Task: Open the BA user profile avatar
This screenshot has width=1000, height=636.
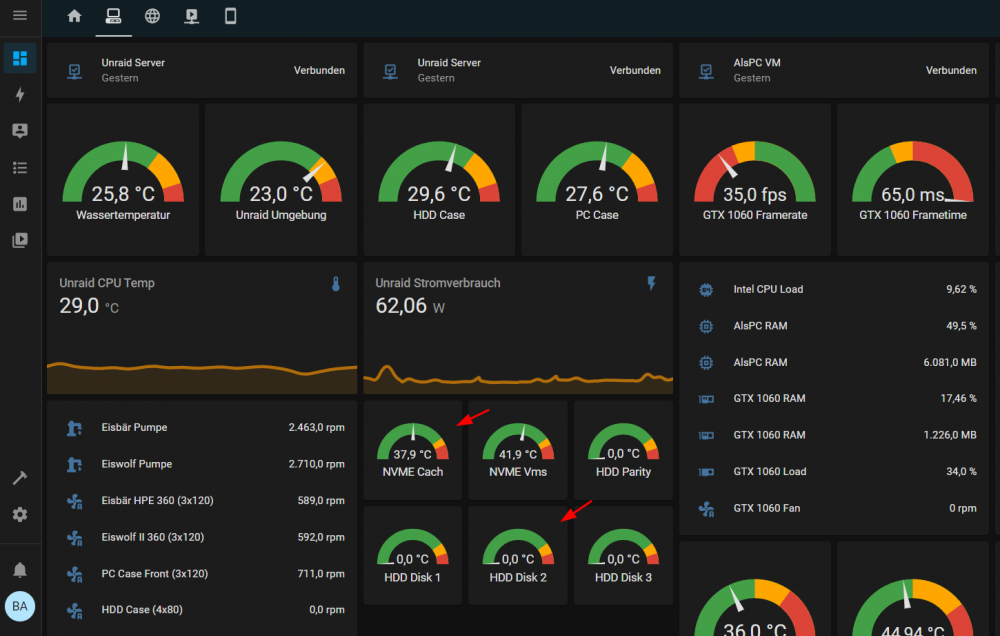Action: click(x=20, y=606)
